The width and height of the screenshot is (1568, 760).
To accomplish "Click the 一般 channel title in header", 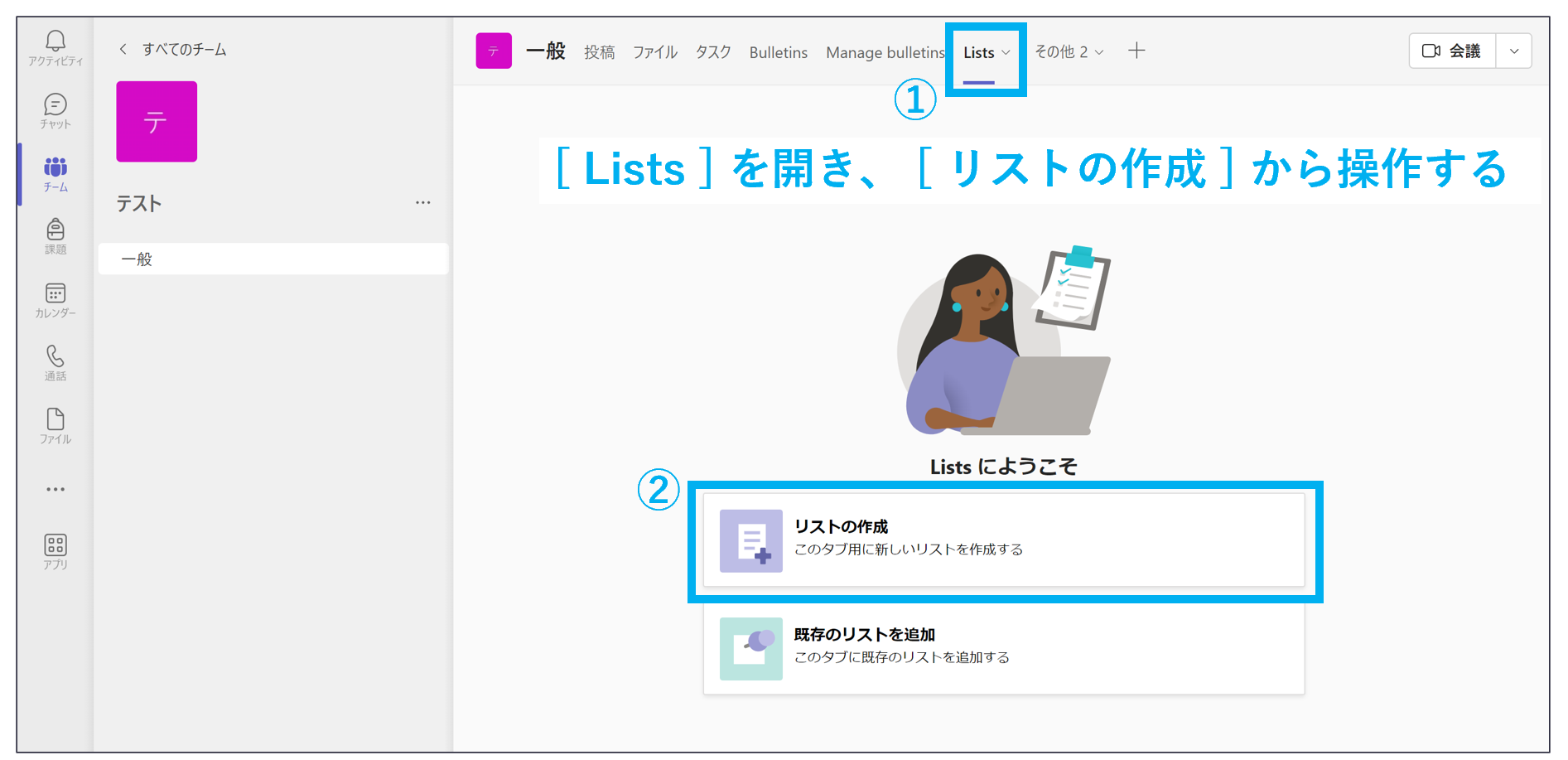I will (546, 51).
